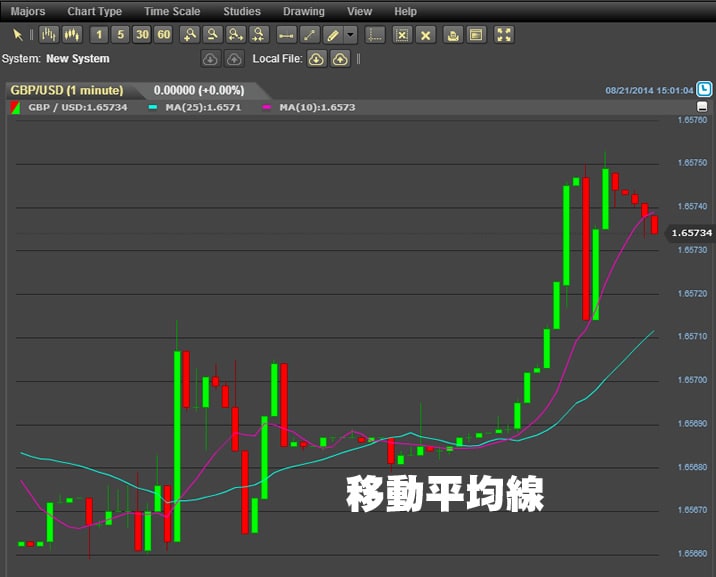Screen dimensions: 716x577
Task: Click the 0.00000 (+0.00%) change value
Action: [x=199, y=90]
